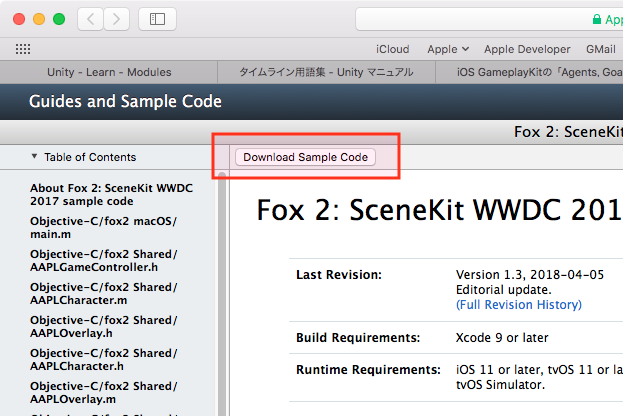The image size is (623, 416).
Task: Zoom the window with the green button
Action: click(x=59, y=19)
